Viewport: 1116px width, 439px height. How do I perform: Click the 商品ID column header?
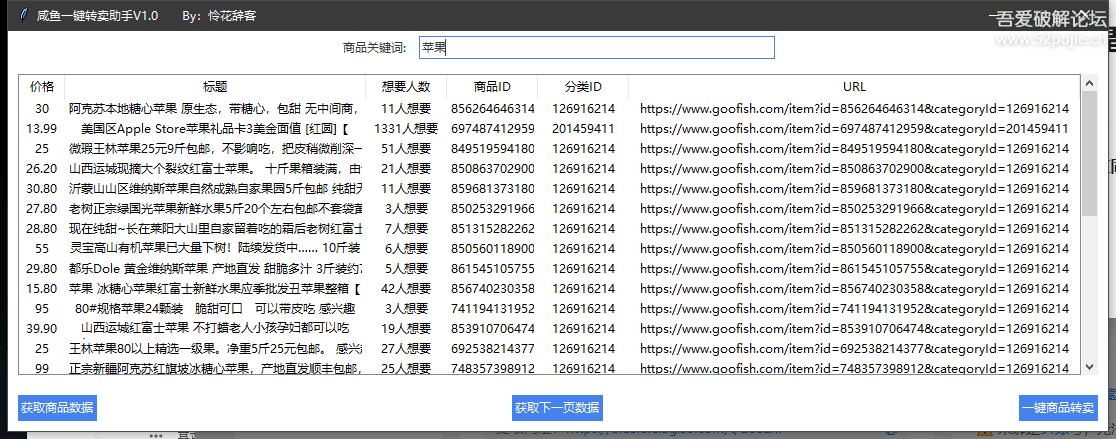[492, 87]
